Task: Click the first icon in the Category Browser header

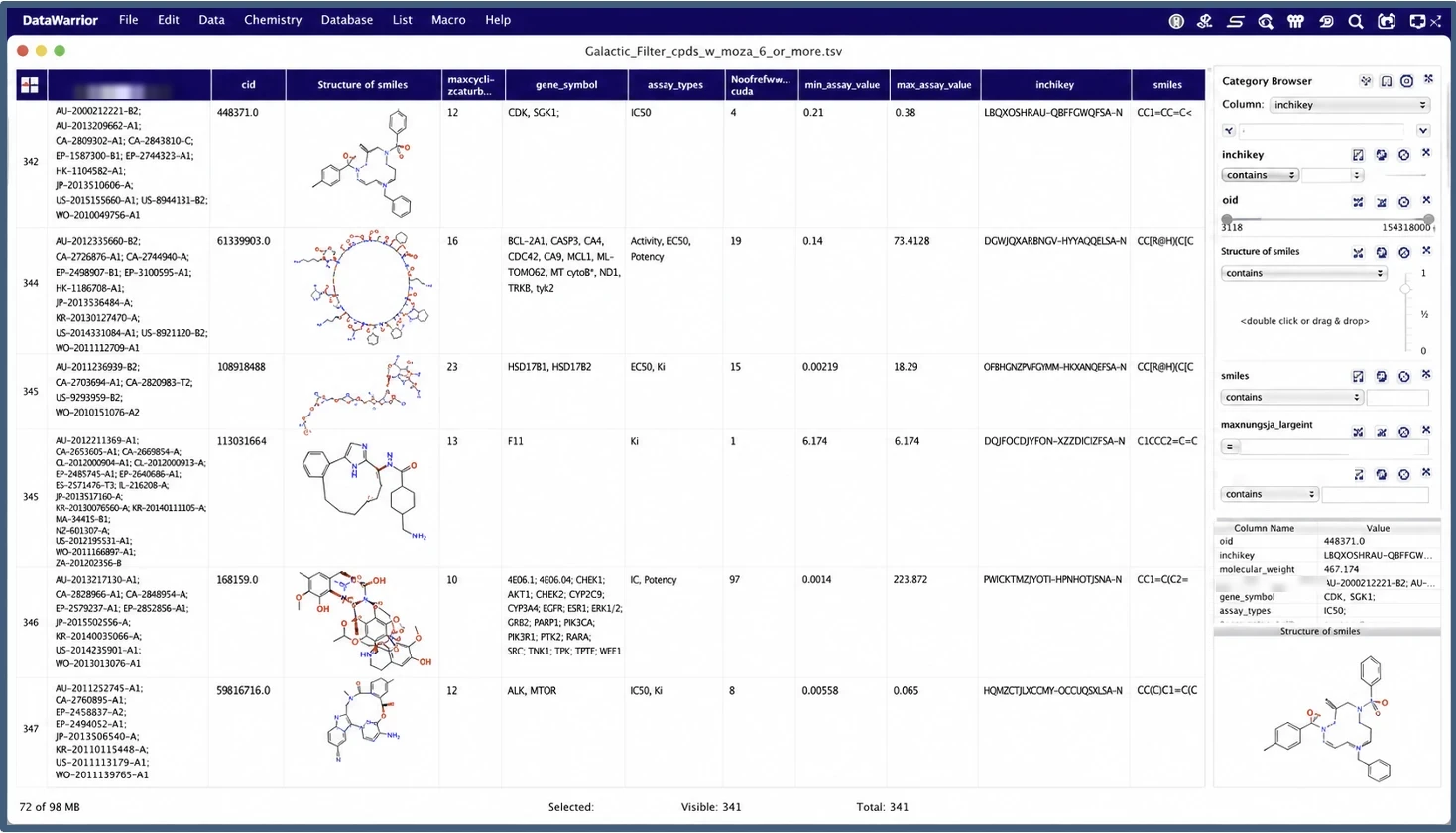Action: click(x=1366, y=81)
